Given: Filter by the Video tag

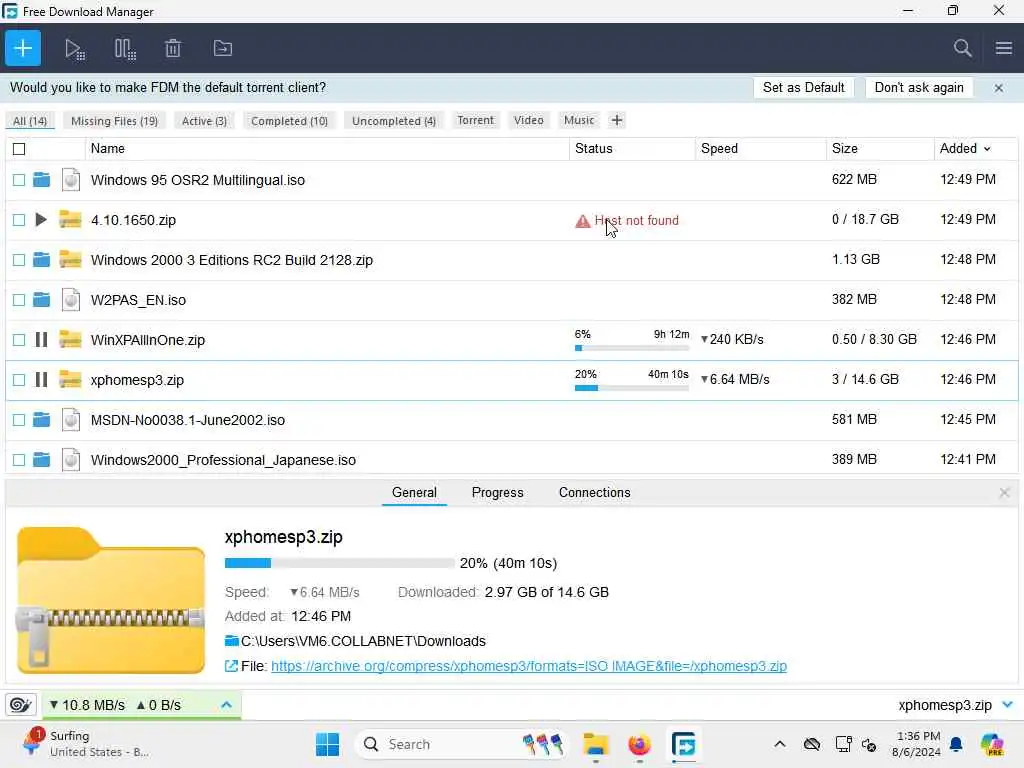Looking at the screenshot, I should [x=528, y=120].
